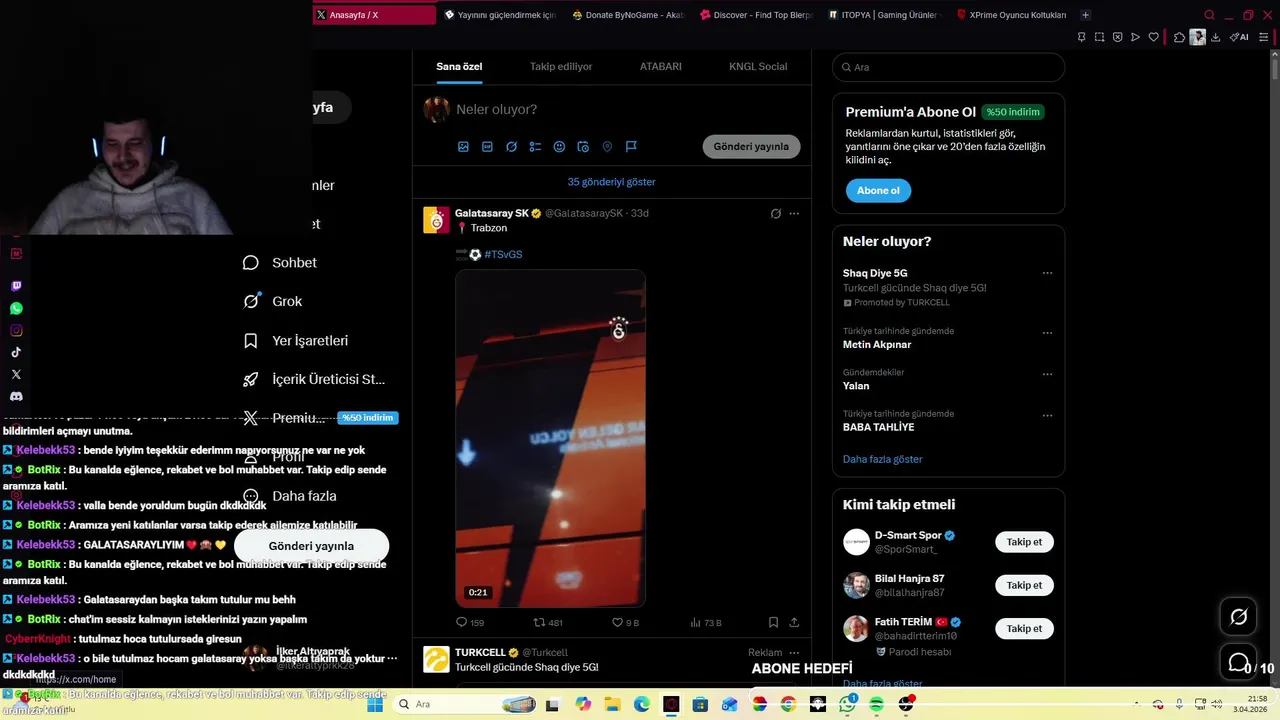Add page to bookmarks heart icon
The image size is (1280, 720).
(1153, 37)
